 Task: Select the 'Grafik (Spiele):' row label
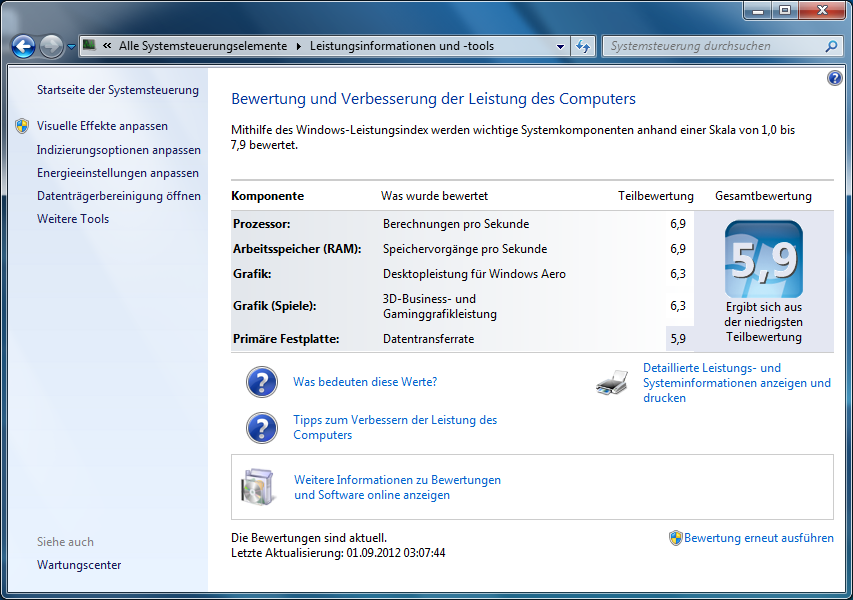tap(275, 306)
